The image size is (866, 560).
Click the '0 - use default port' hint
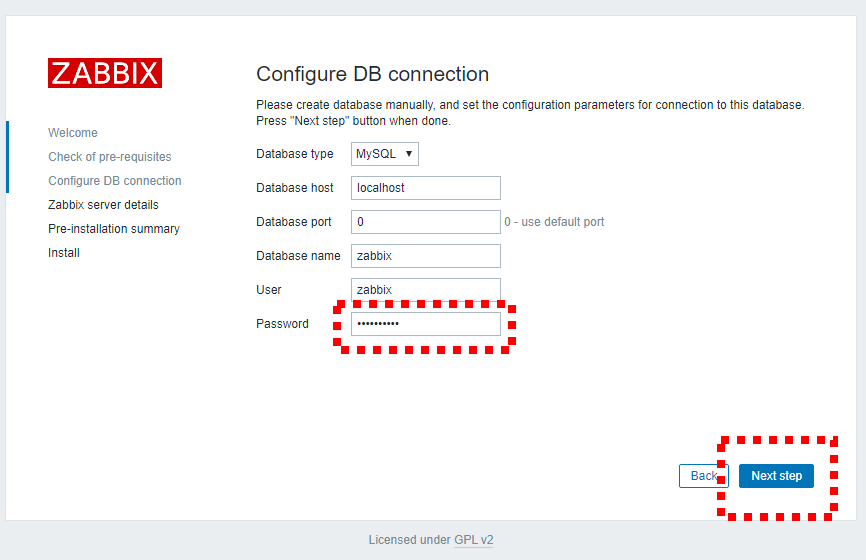coord(554,222)
